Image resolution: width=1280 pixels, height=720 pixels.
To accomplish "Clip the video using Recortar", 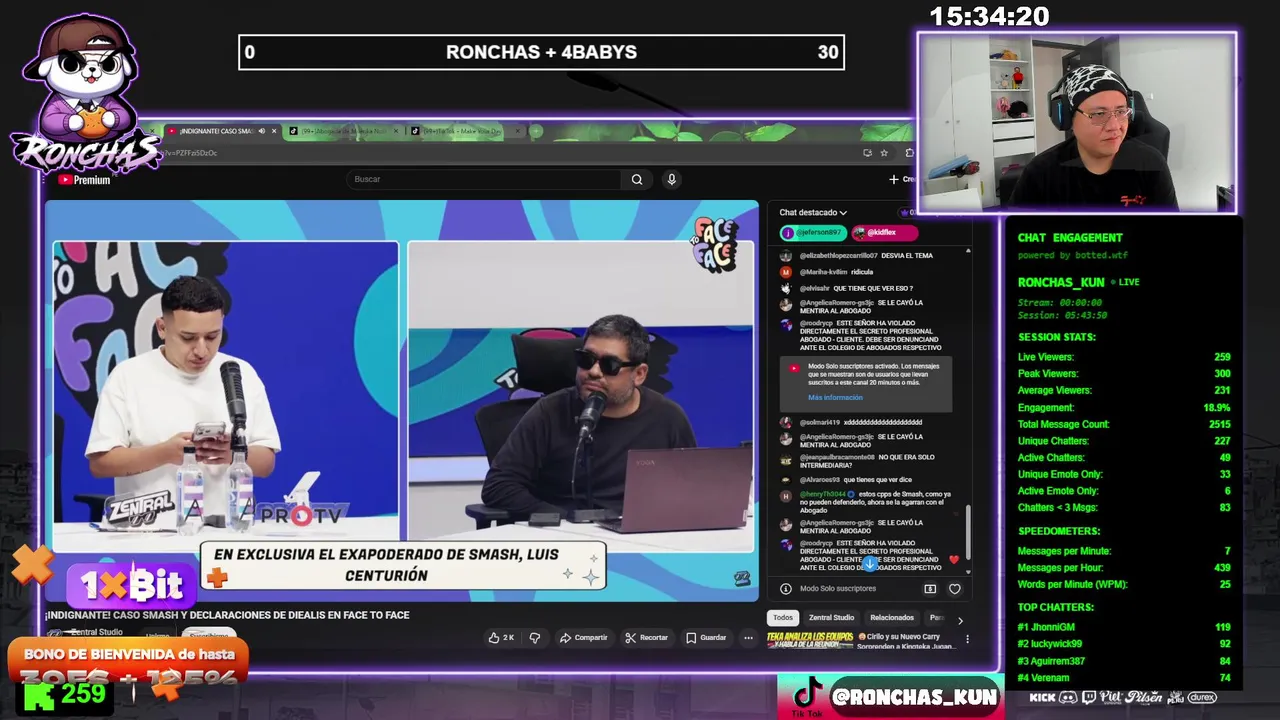I will [x=646, y=637].
